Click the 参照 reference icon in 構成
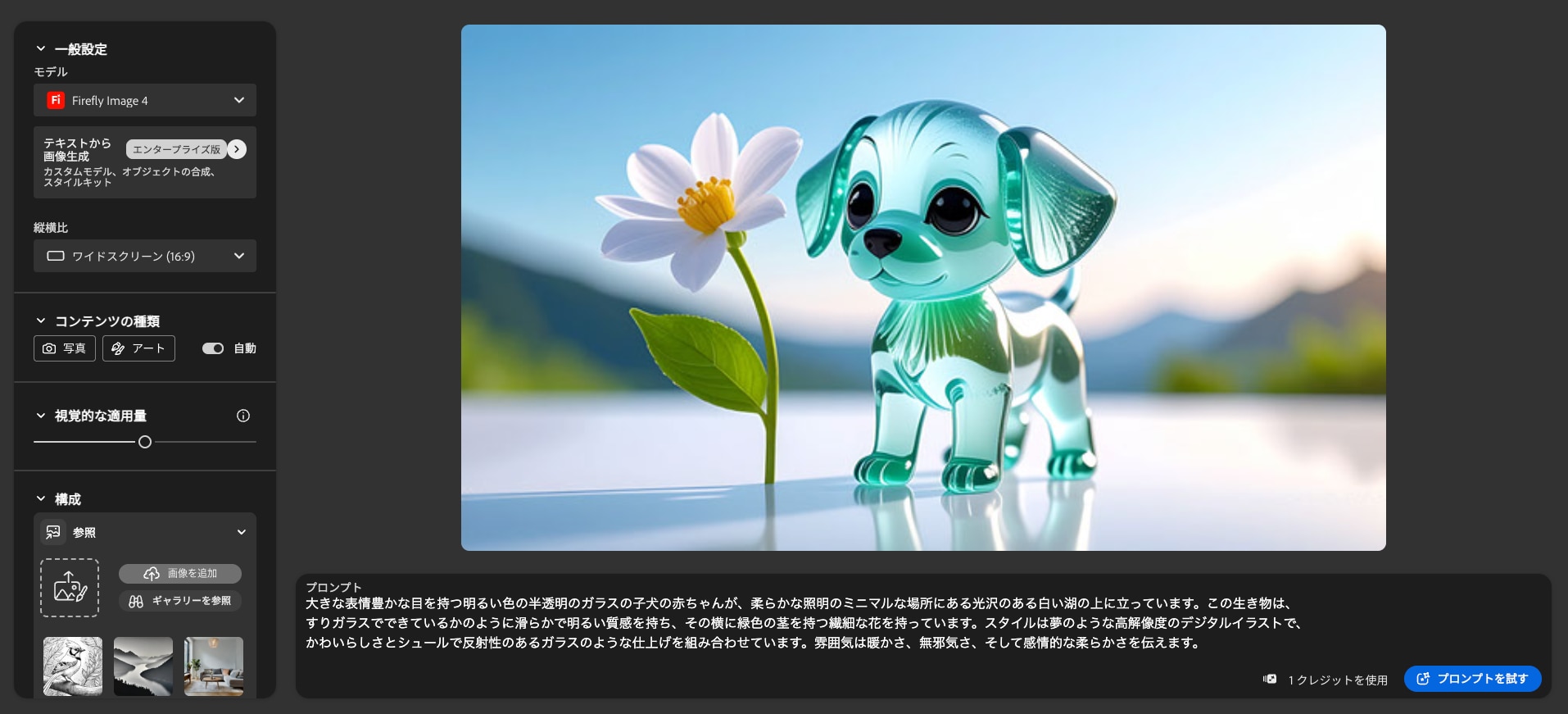Image resolution: width=1568 pixels, height=714 pixels. 53,532
